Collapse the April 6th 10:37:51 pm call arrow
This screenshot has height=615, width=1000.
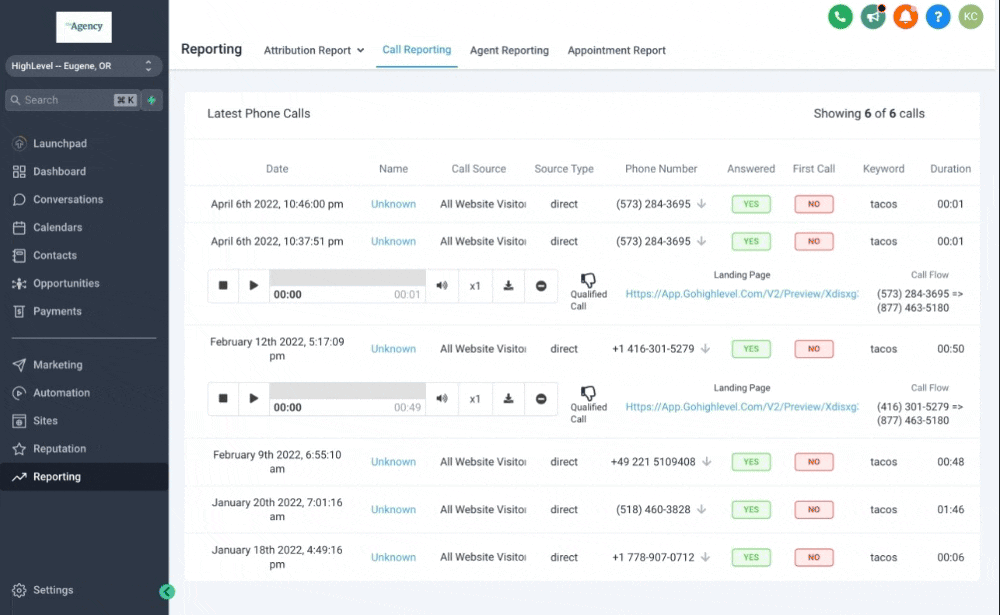(702, 241)
